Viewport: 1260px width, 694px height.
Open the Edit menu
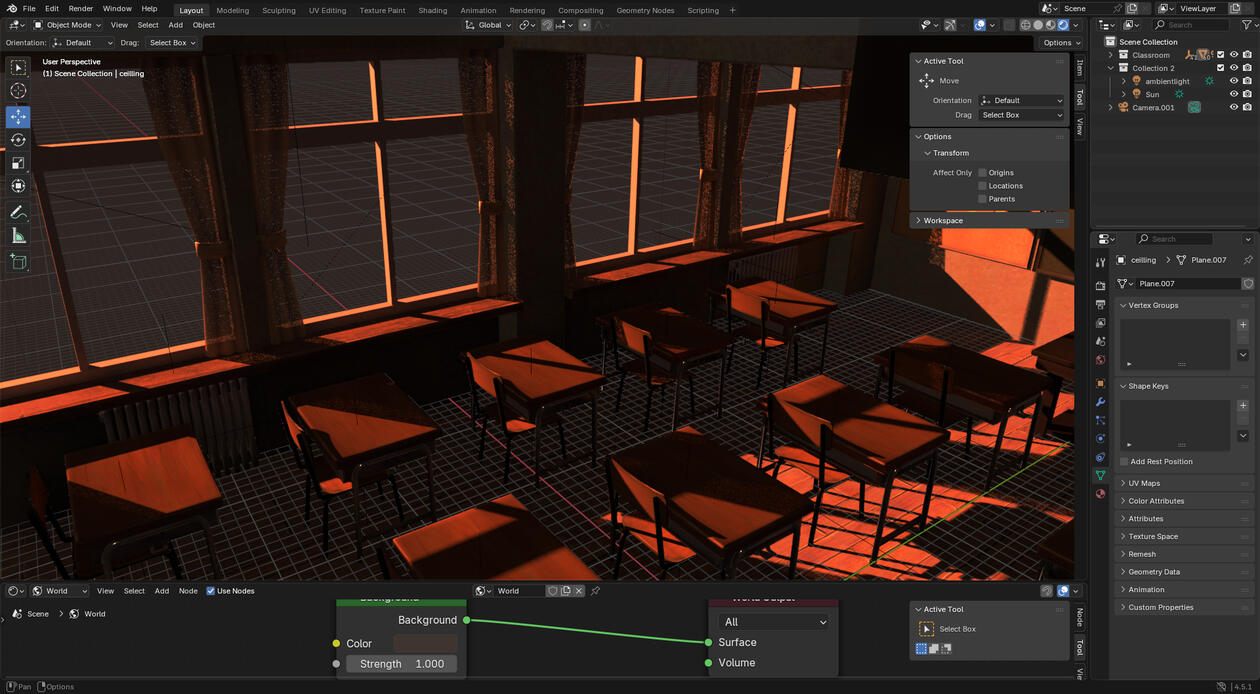(x=52, y=9)
